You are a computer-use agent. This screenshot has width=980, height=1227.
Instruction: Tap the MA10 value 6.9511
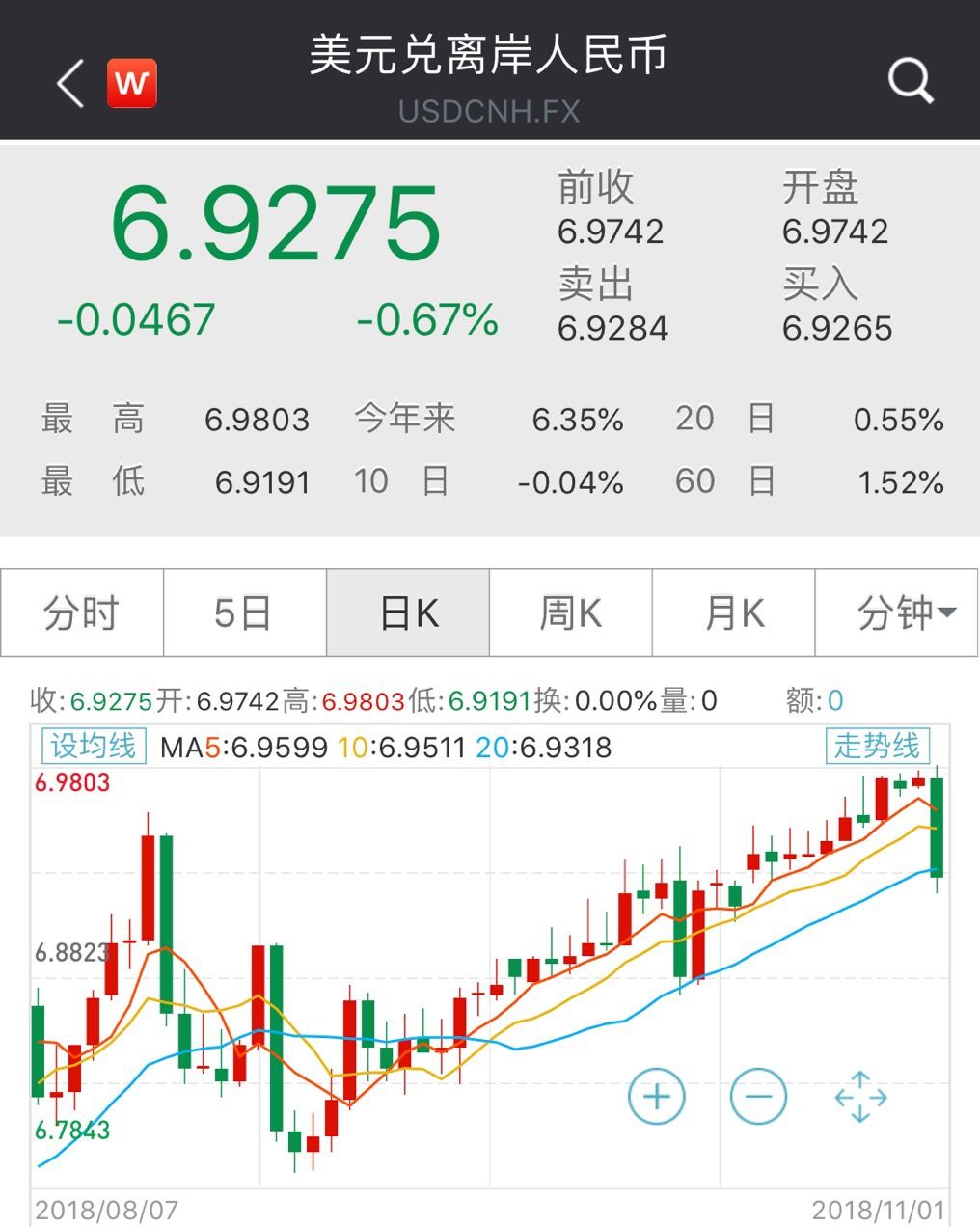(422, 748)
